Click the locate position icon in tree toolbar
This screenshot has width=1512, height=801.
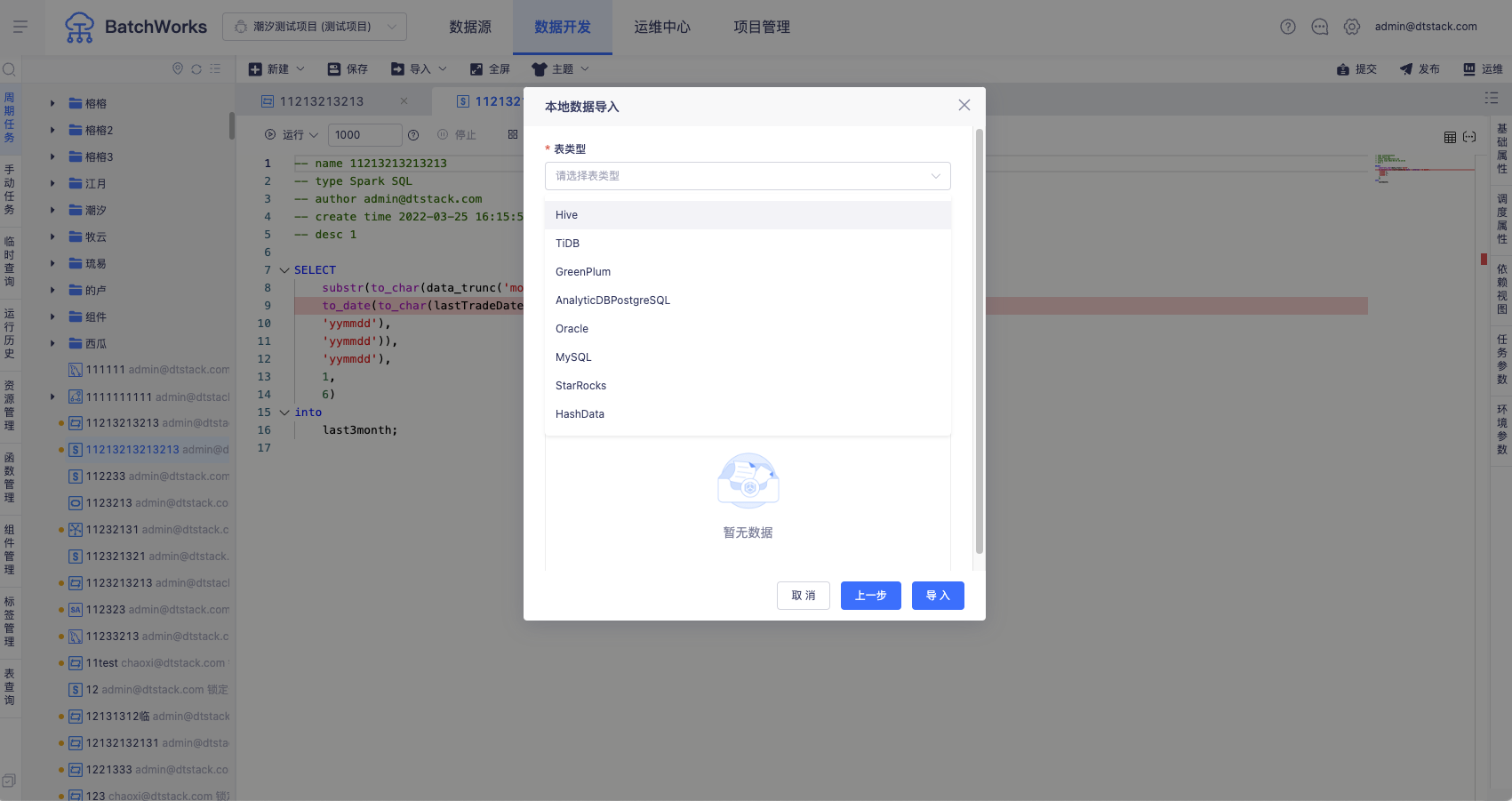pos(177,68)
